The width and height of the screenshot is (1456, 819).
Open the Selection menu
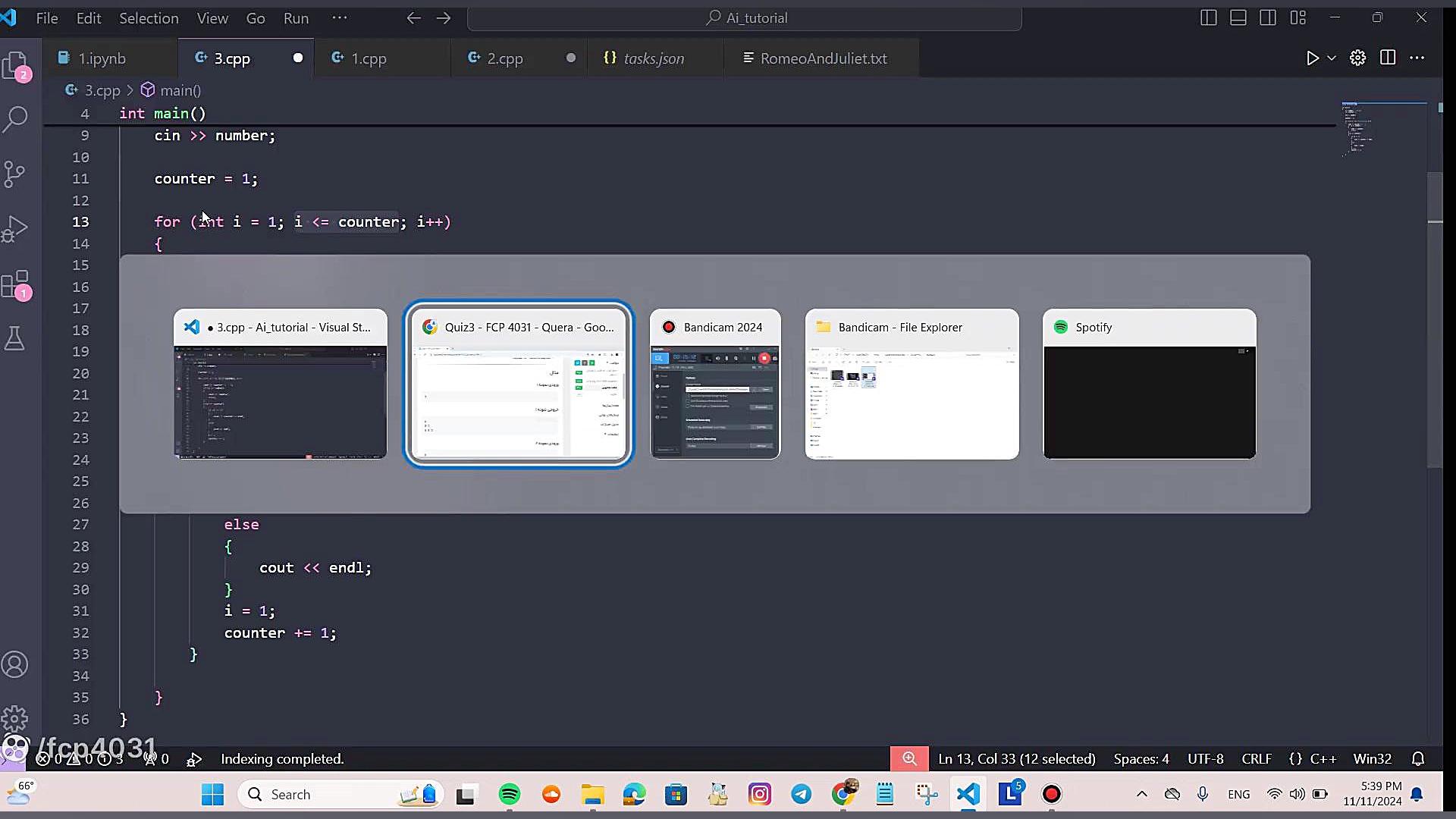(x=149, y=18)
